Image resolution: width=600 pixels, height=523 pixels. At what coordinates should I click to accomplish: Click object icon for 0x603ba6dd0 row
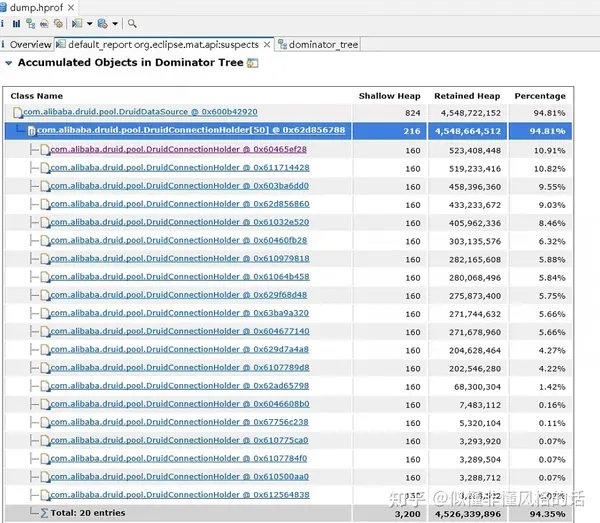[45, 186]
